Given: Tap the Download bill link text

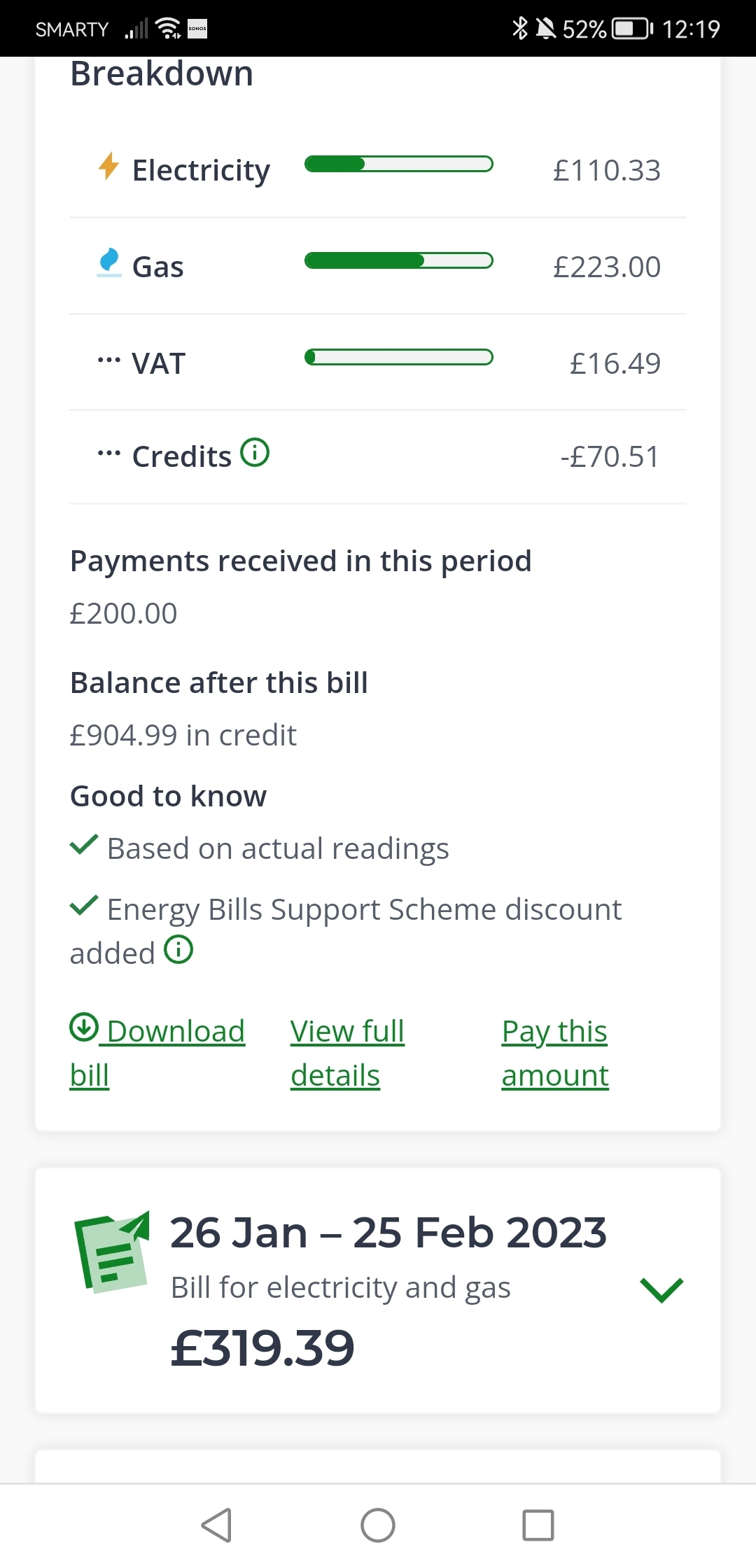Looking at the screenshot, I should tap(157, 1053).
